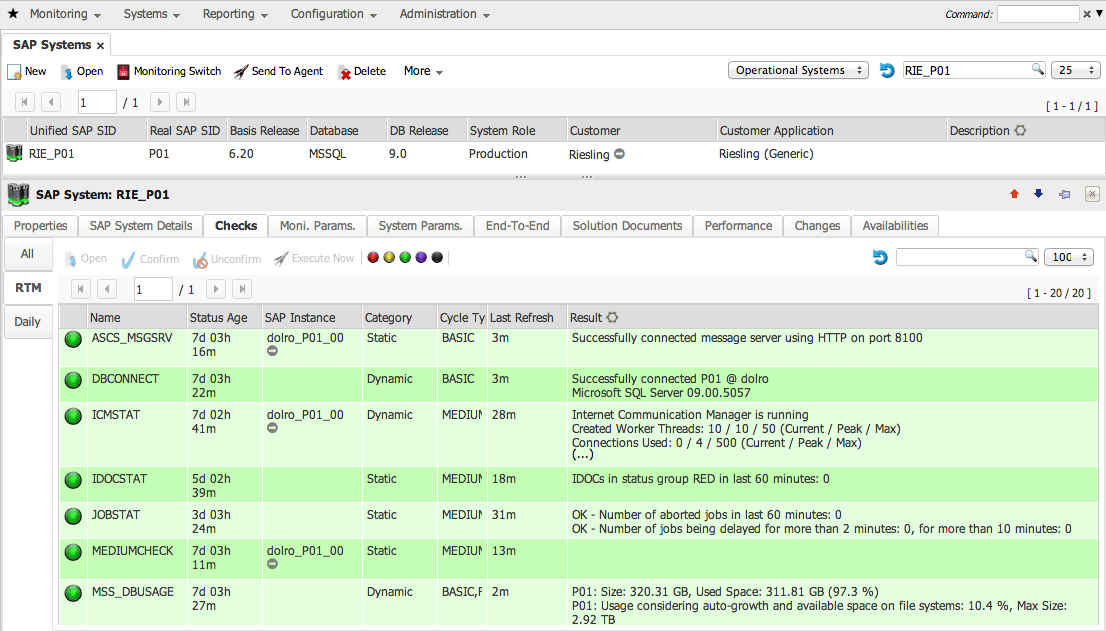Go to next page of checks list
This screenshot has width=1106, height=631.
(216, 289)
